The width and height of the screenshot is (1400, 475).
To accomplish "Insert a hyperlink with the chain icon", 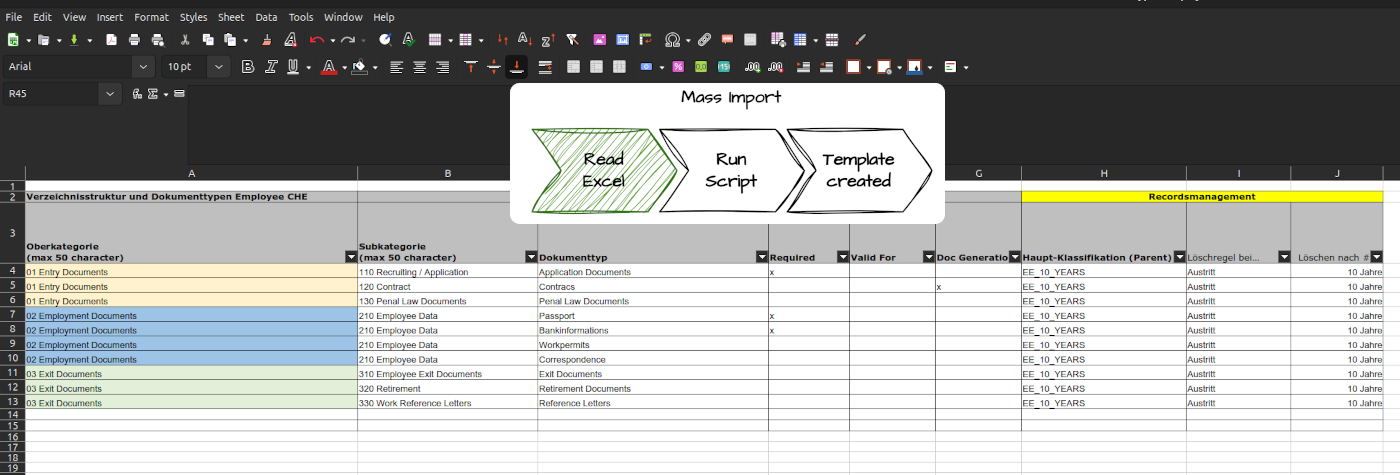I will pyautogui.click(x=704, y=40).
